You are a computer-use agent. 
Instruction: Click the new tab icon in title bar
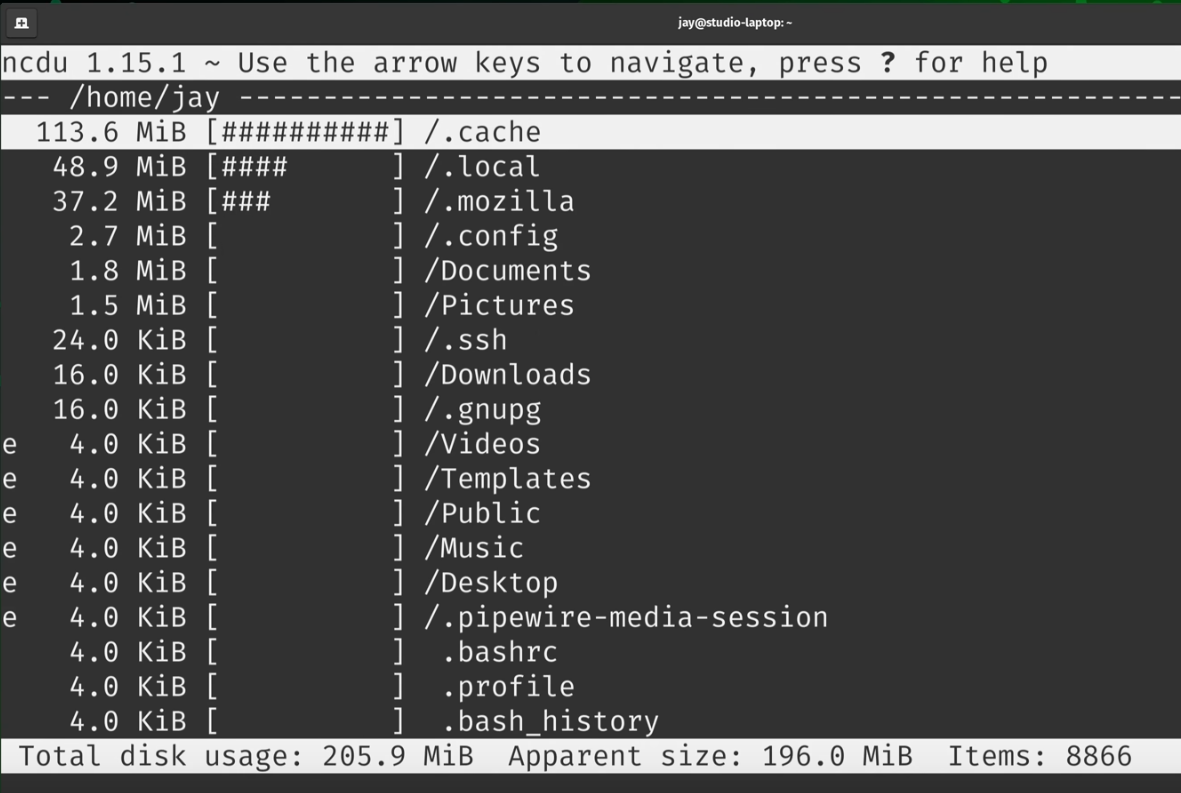(x=21, y=23)
